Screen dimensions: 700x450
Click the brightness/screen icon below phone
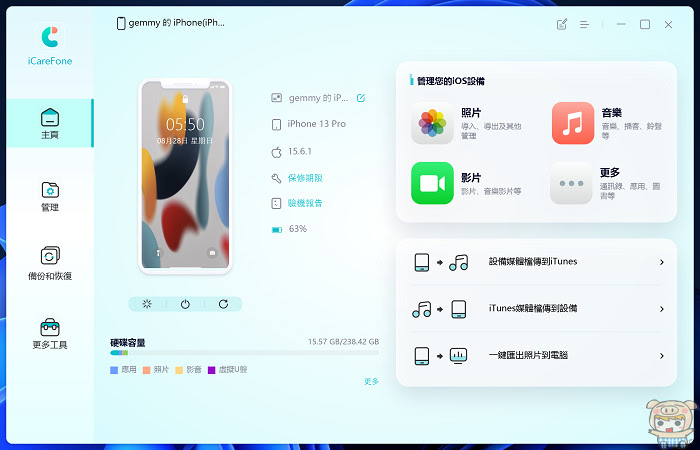(x=147, y=304)
